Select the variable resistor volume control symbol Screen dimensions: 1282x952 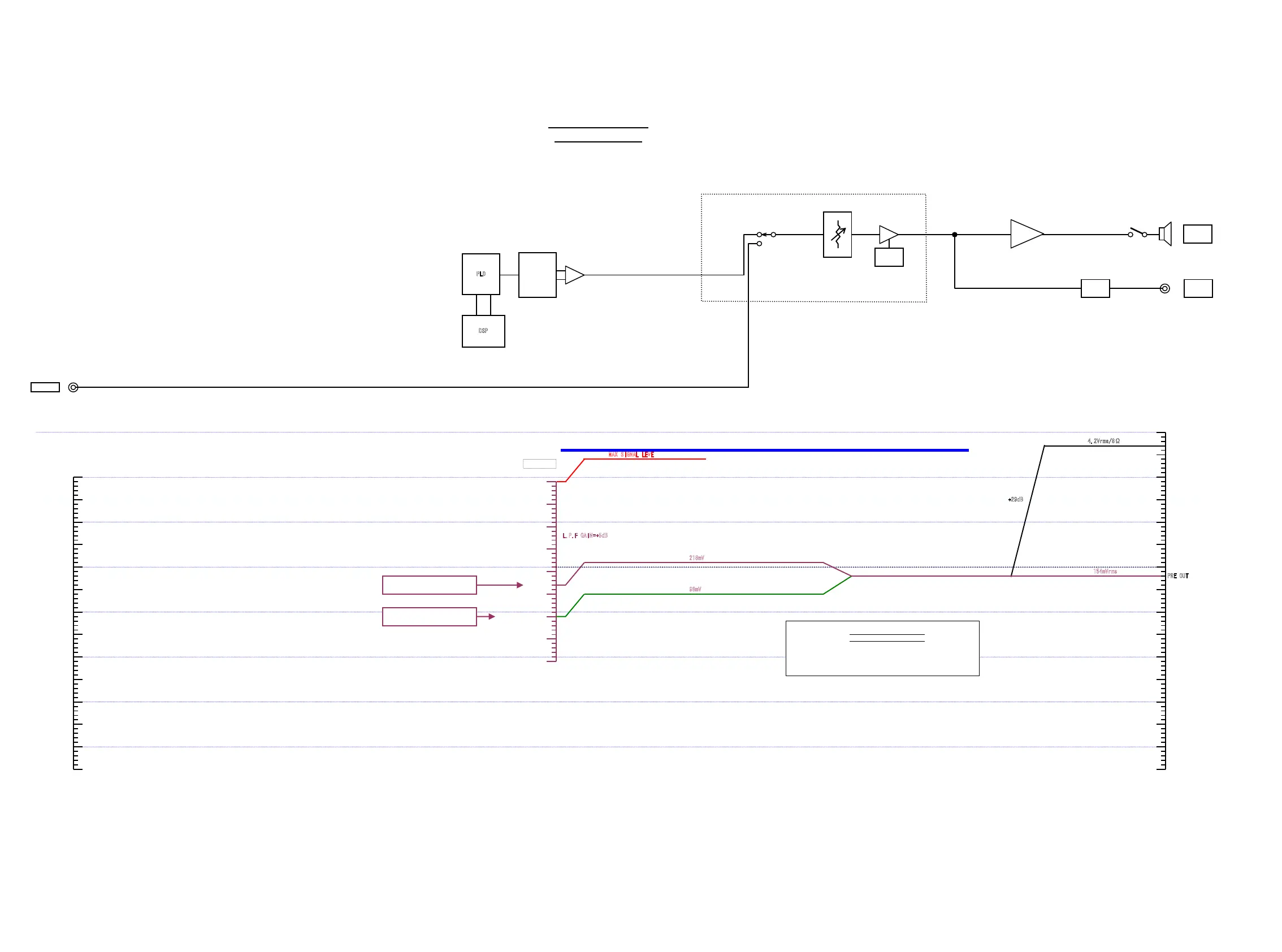point(837,235)
